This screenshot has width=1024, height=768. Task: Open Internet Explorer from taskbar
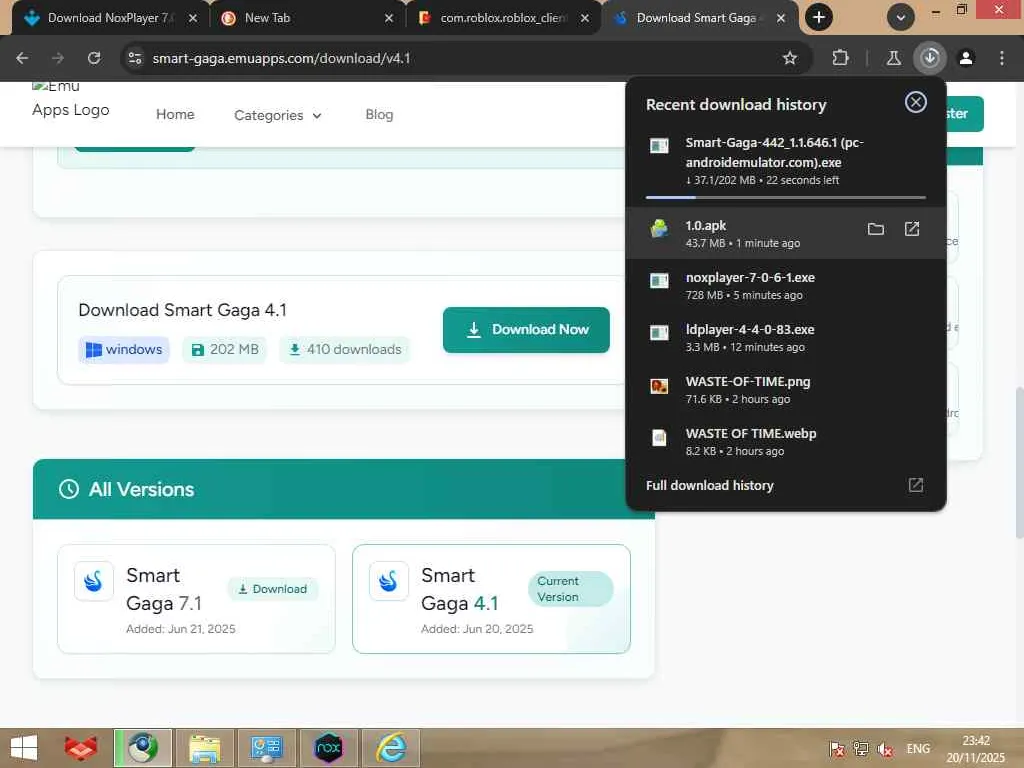[391, 748]
